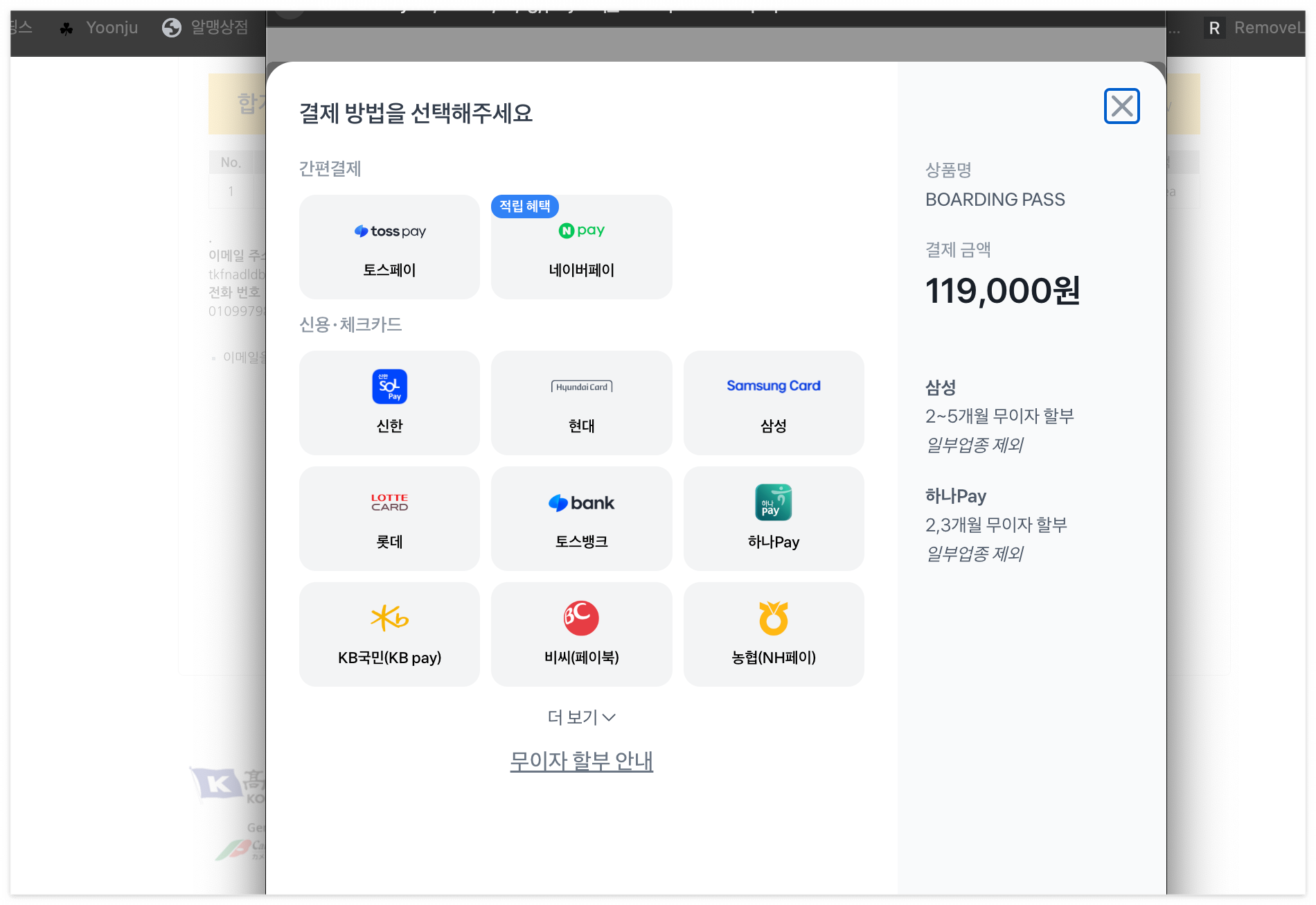Click the 신용·체크카드 section heading

(x=350, y=324)
